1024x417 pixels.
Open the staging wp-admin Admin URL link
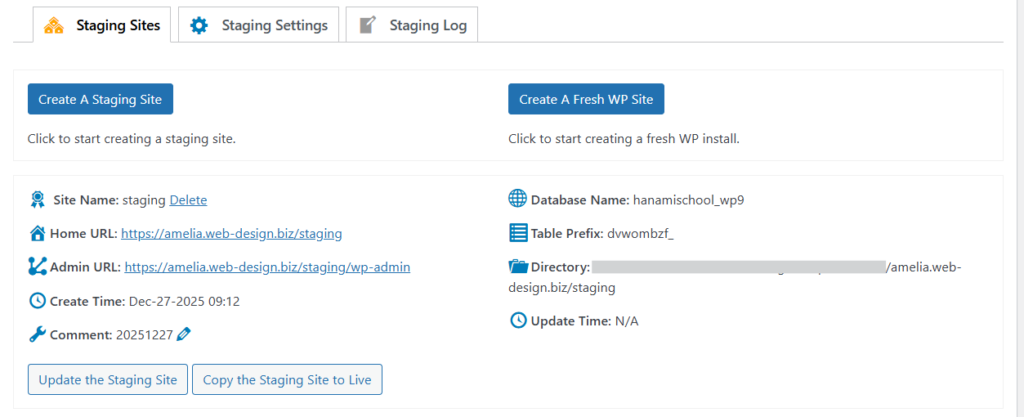(267, 267)
